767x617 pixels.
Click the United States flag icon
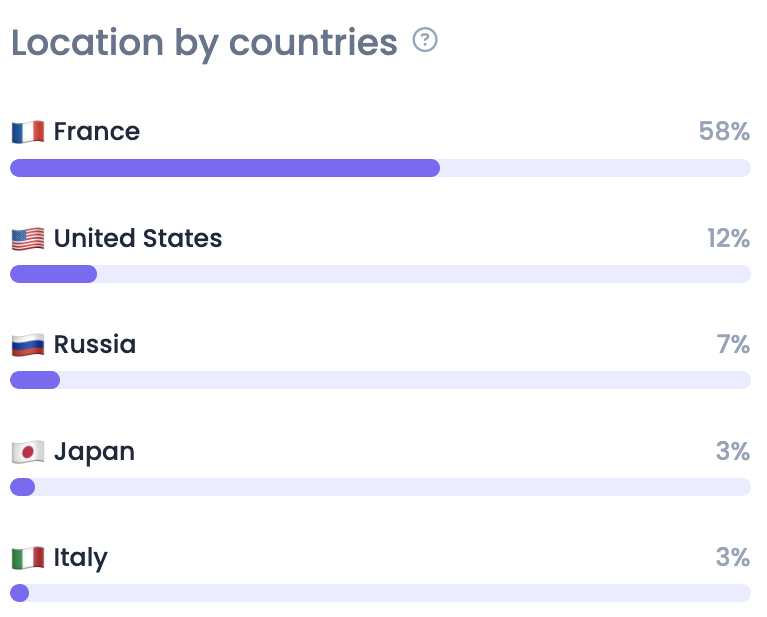28,239
